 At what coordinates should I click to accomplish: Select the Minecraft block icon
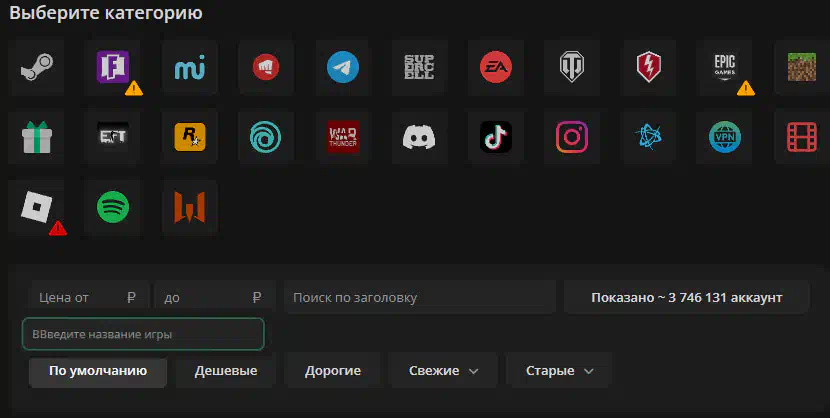coord(801,67)
